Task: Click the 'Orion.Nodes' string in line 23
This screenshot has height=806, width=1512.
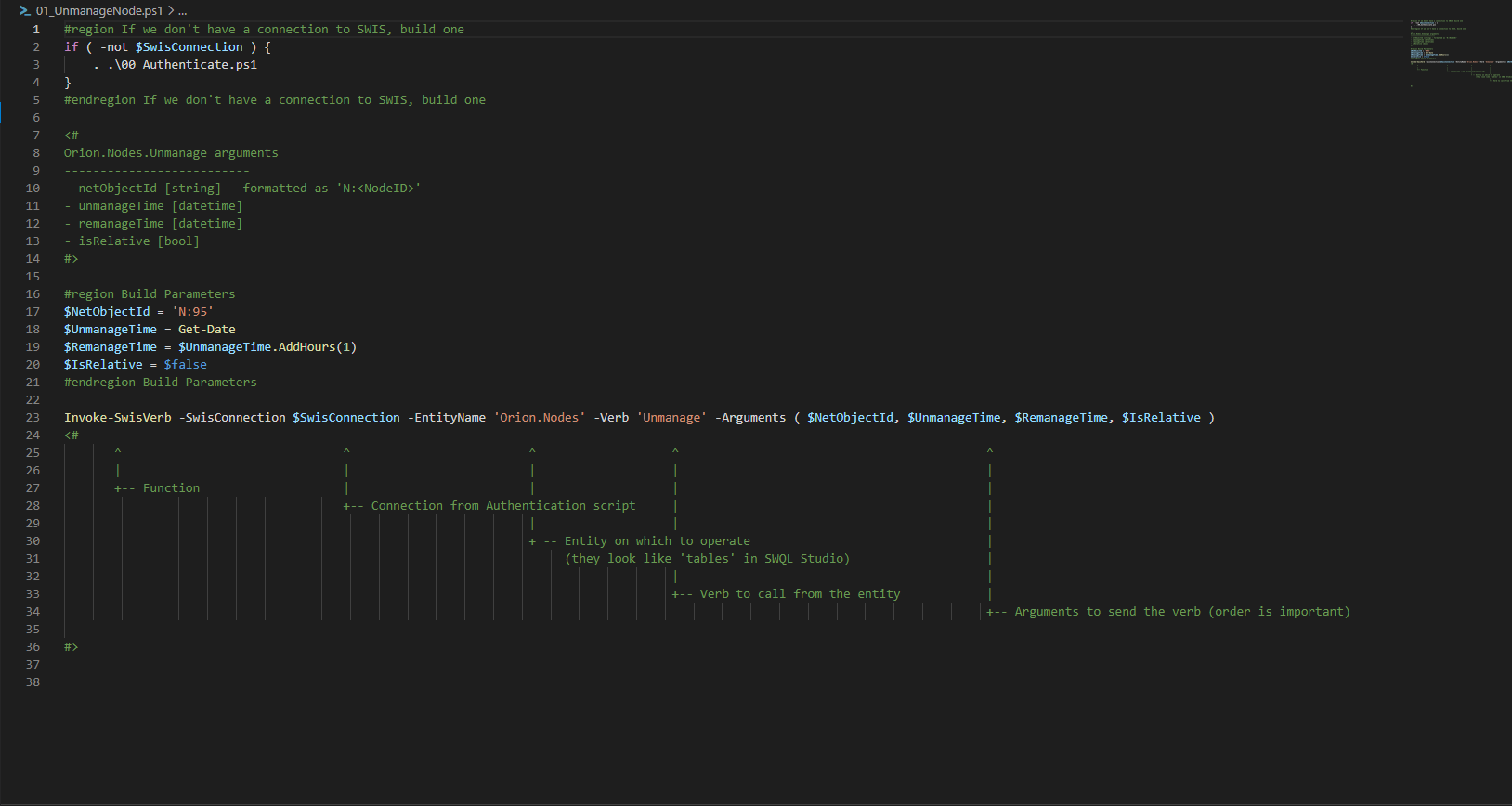Action: tap(540, 417)
